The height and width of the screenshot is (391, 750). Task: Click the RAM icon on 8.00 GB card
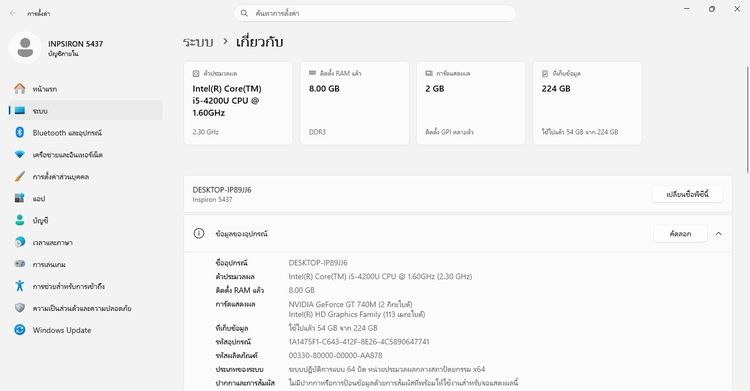(x=312, y=73)
